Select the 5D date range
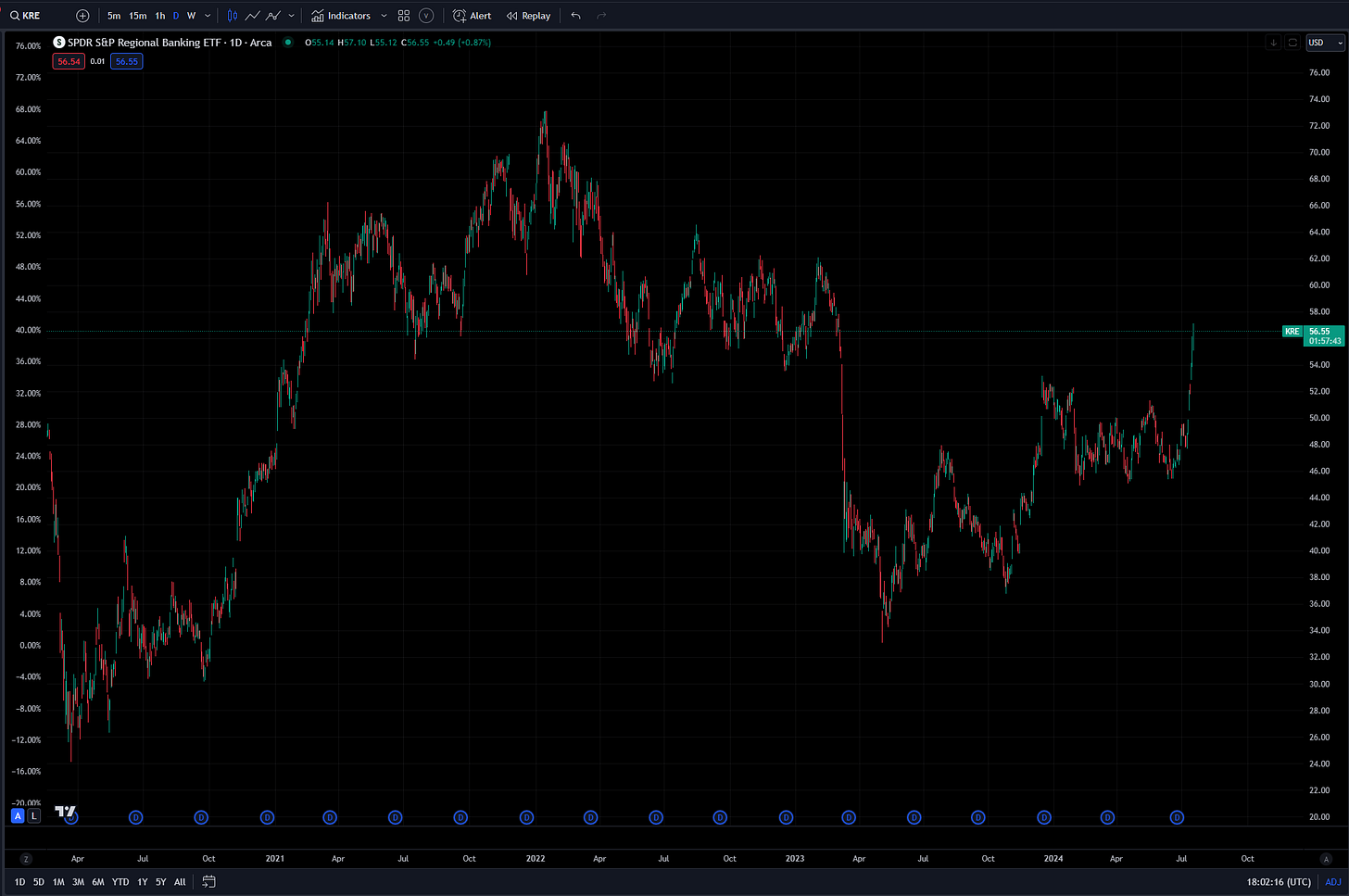 tap(39, 882)
